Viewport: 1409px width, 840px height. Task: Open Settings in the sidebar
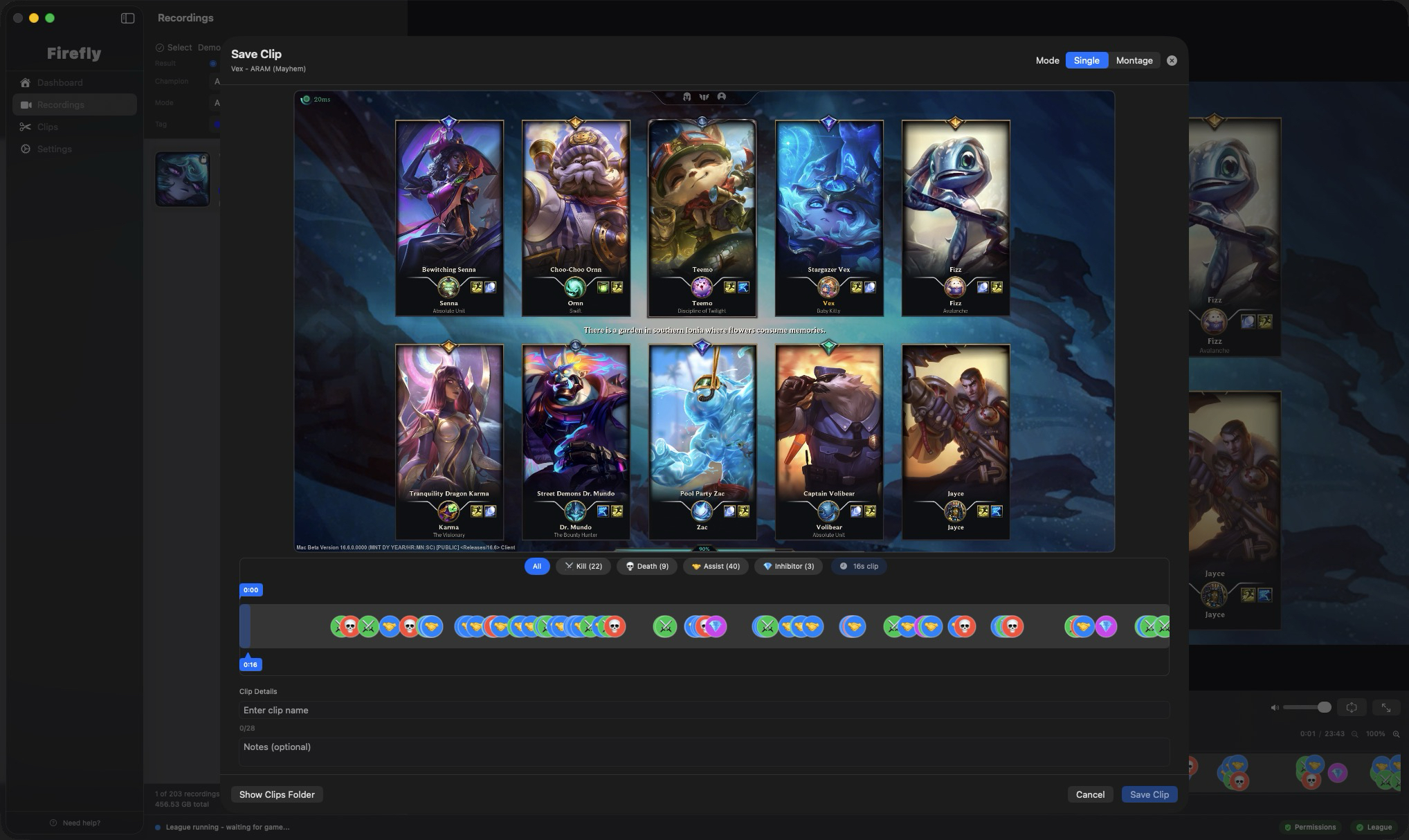click(x=75, y=149)
